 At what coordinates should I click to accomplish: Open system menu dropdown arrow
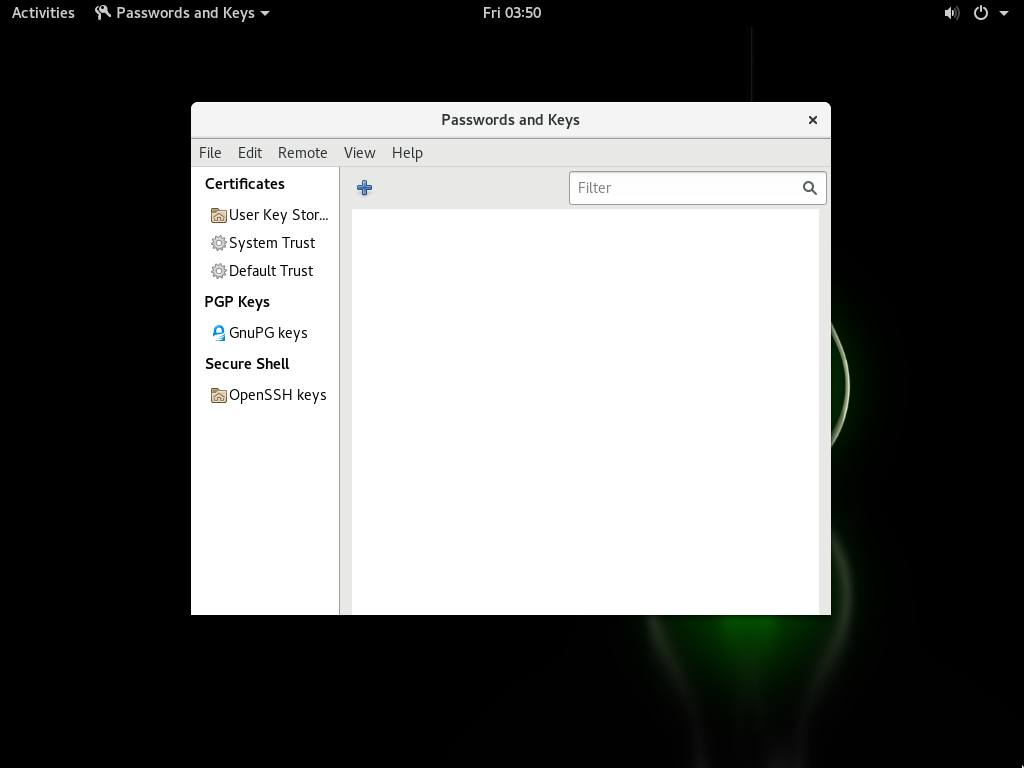[x=1004, y=14]
